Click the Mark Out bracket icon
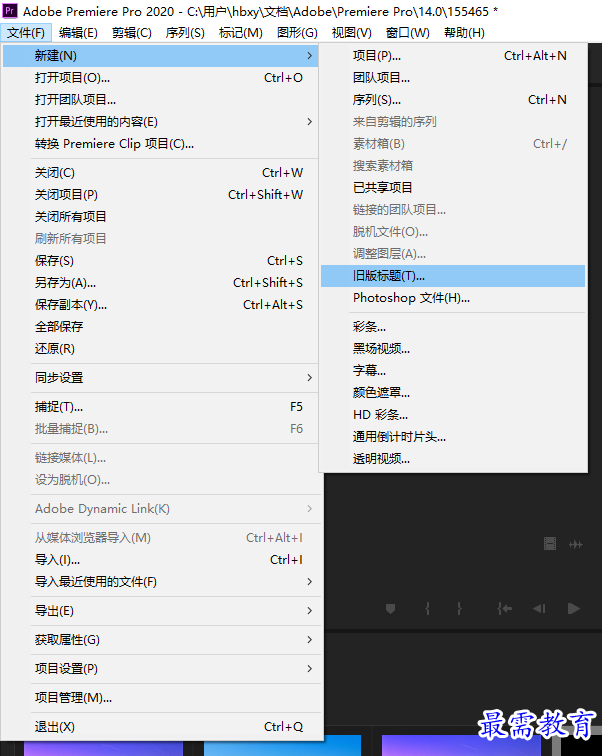The image size is (602, 756). [x=459, y=609]
